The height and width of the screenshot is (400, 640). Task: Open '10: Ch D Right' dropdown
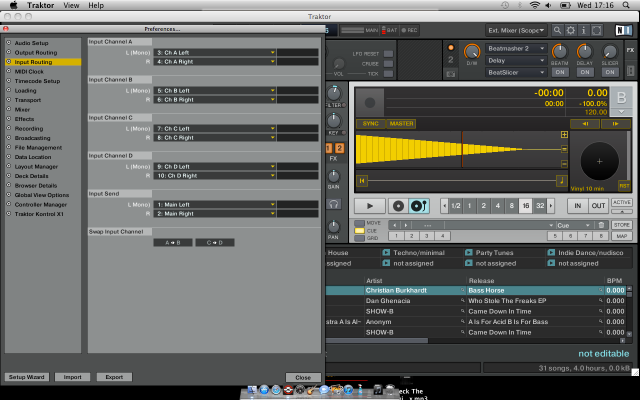[215, 176]
